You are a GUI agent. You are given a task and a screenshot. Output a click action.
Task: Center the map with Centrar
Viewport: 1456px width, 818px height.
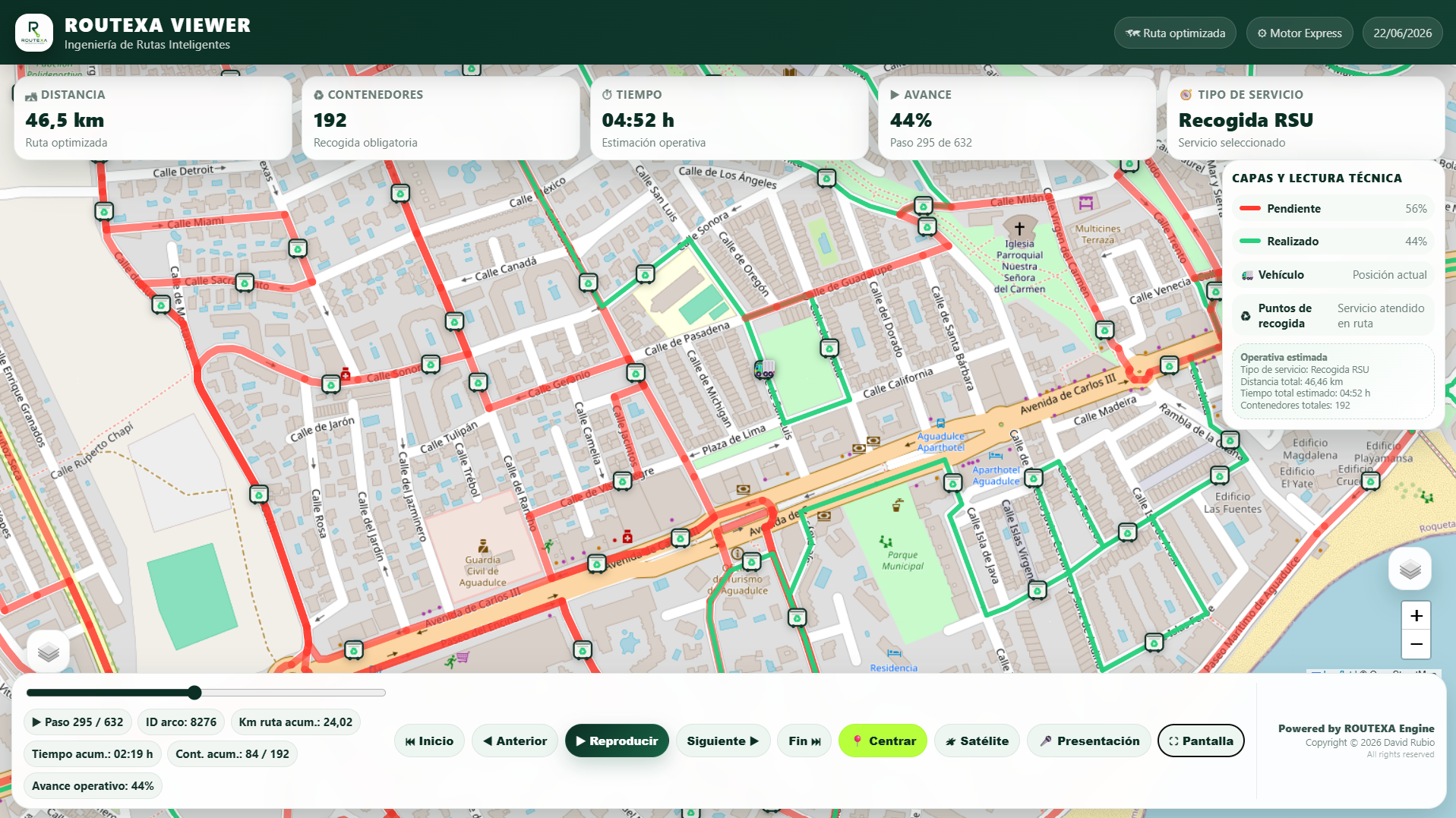883,741
